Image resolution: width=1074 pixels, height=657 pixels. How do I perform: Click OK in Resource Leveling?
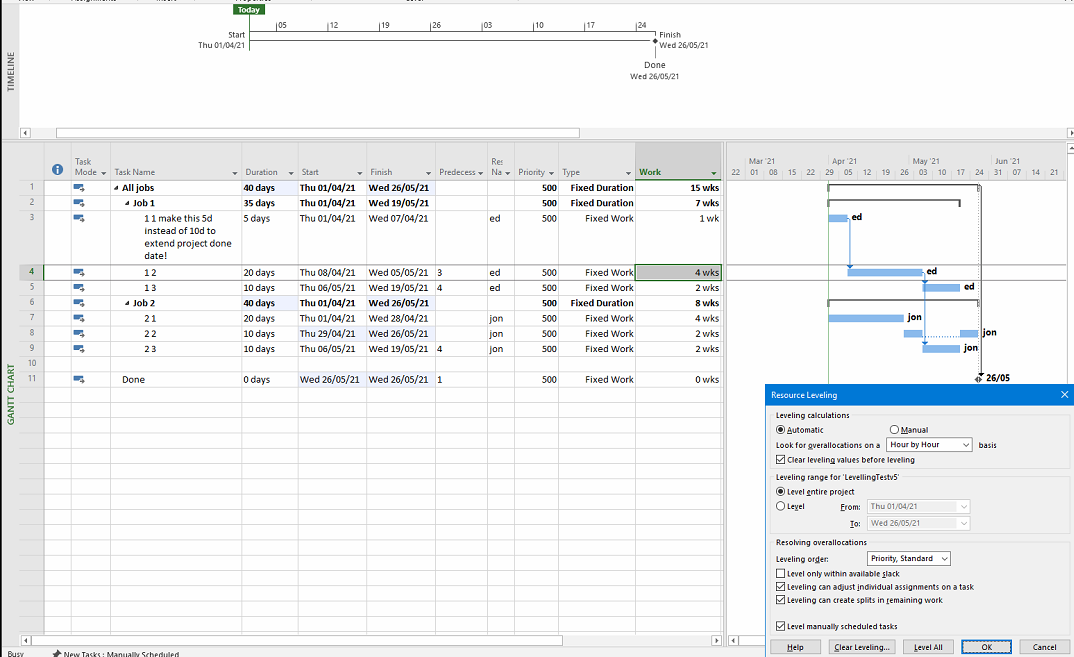click(986, 647)
